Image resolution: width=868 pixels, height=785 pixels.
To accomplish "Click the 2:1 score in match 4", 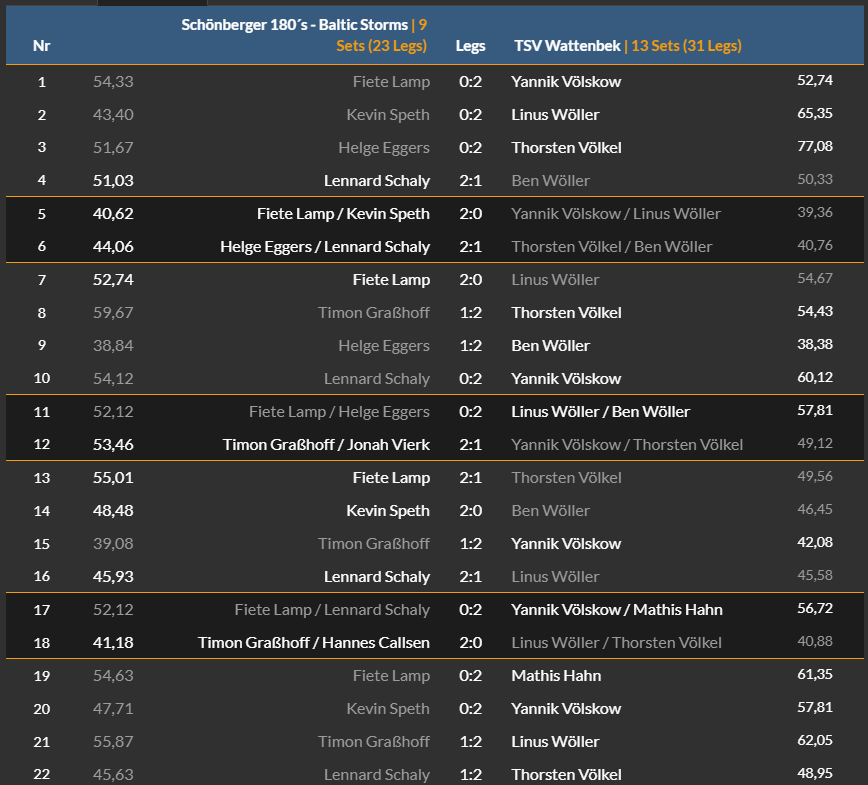I will point(471,180).
